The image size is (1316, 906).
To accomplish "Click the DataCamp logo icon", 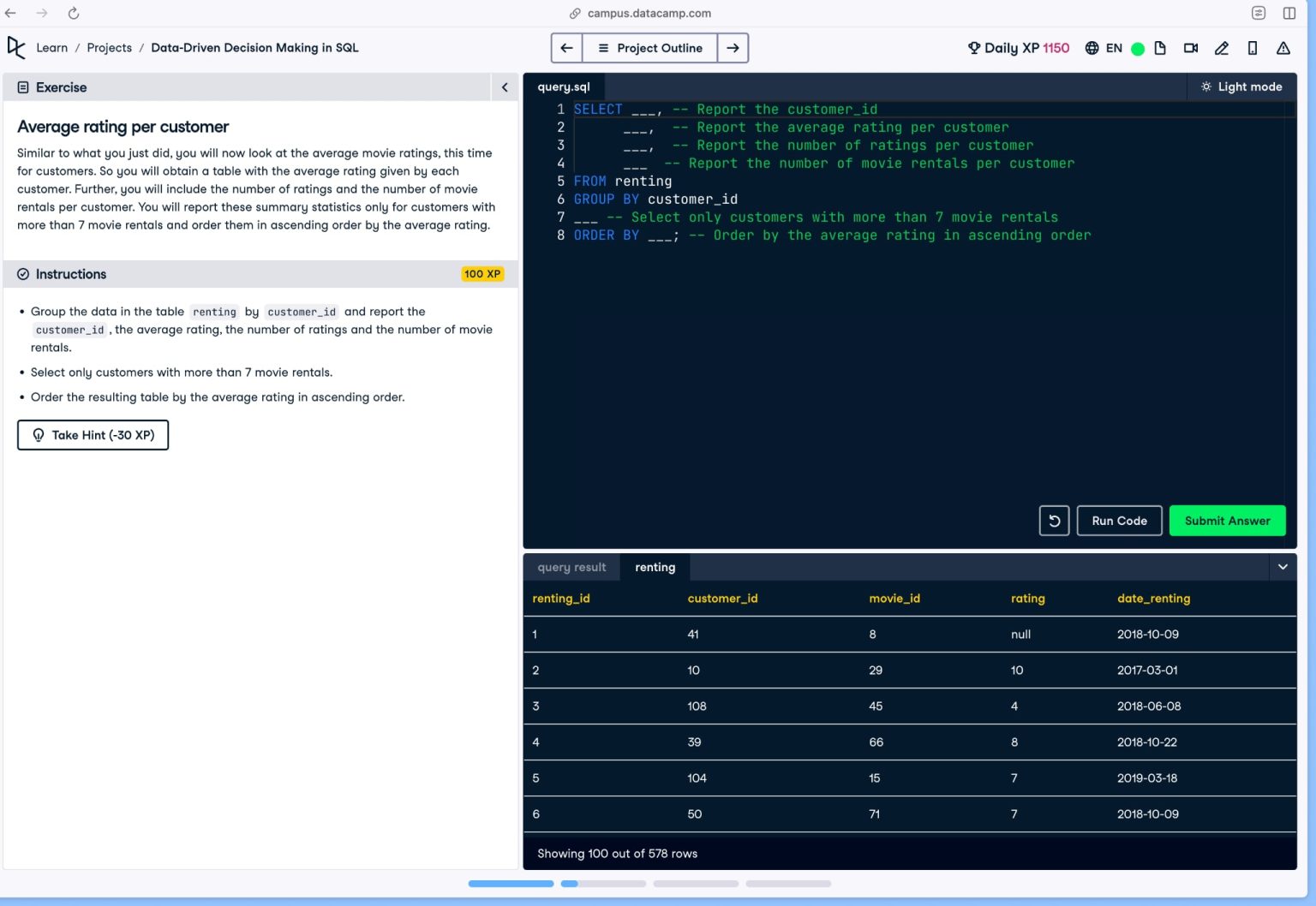I will 16,48.
